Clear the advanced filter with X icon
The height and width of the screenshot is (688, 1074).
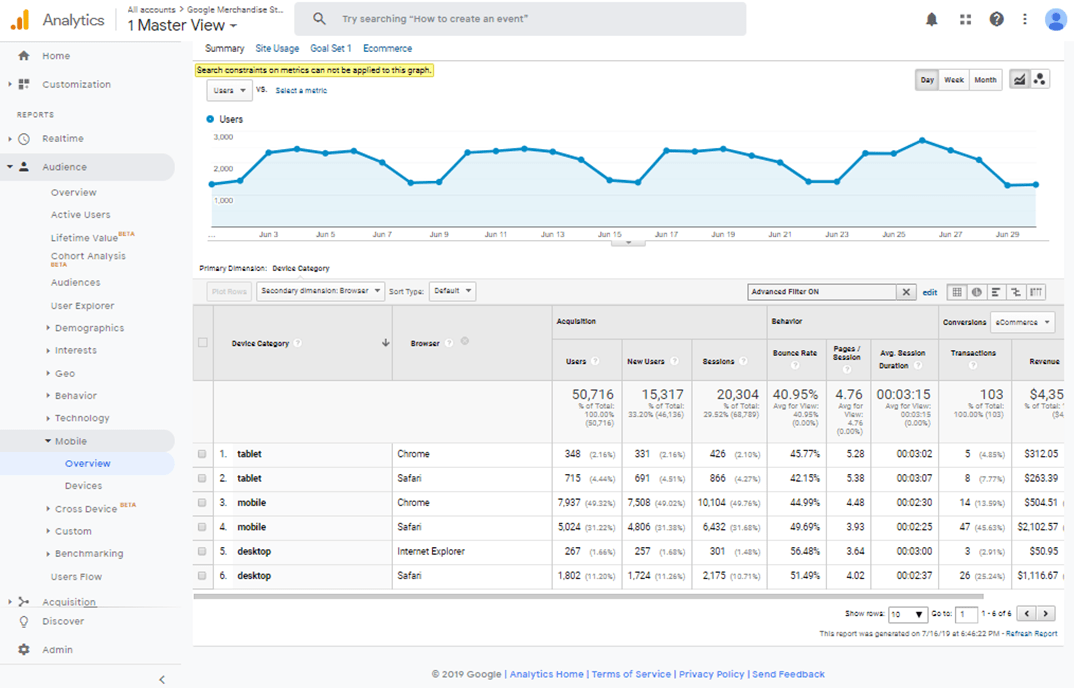click(906, 292)
